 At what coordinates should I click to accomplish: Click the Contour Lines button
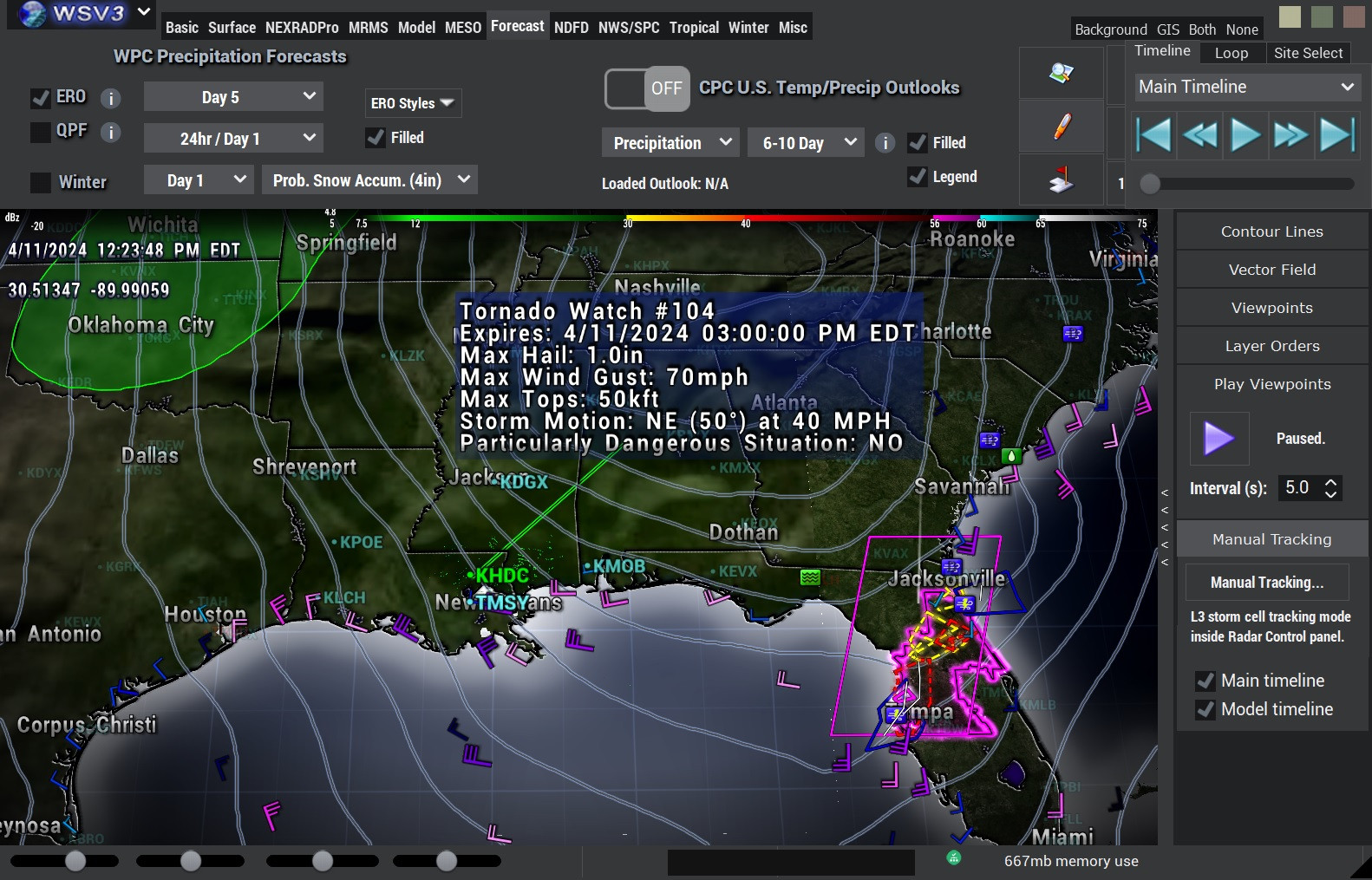[1271, 231]
